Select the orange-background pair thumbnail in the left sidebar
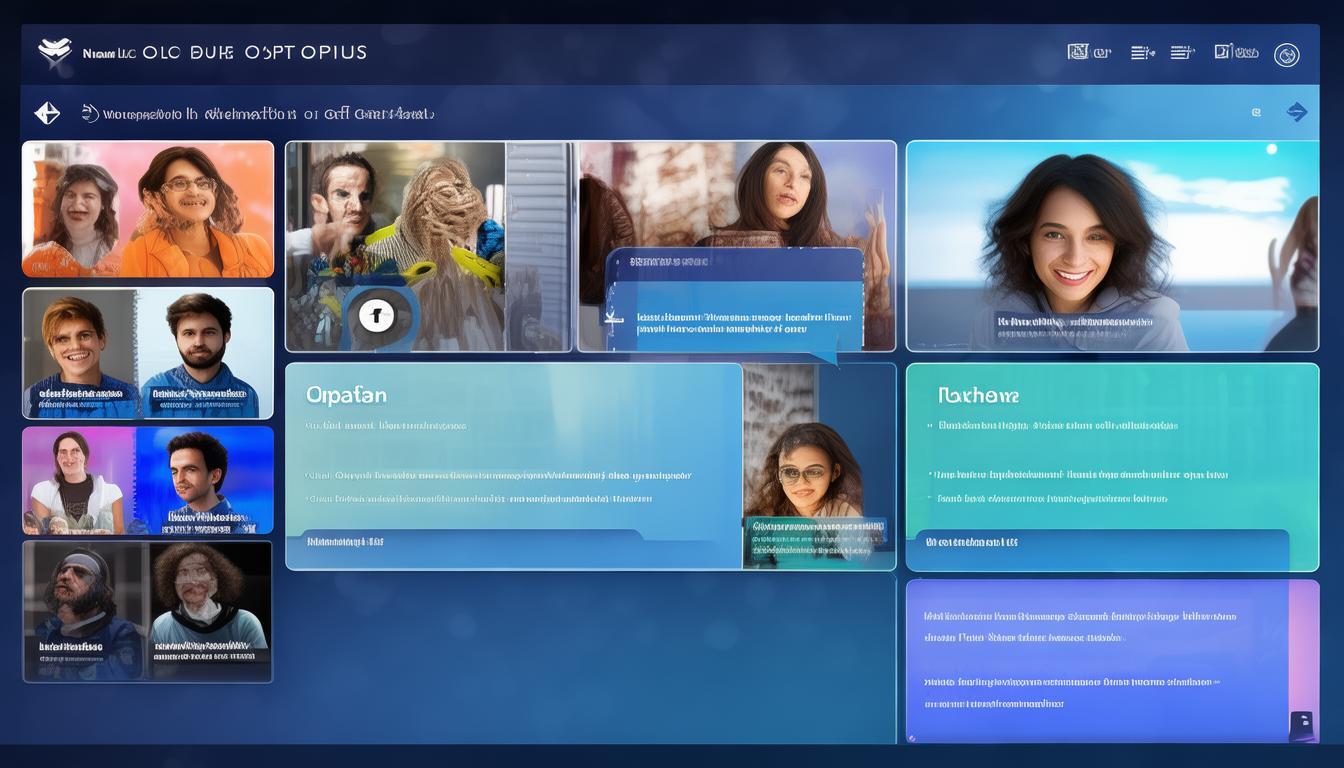 pos(148,209)
